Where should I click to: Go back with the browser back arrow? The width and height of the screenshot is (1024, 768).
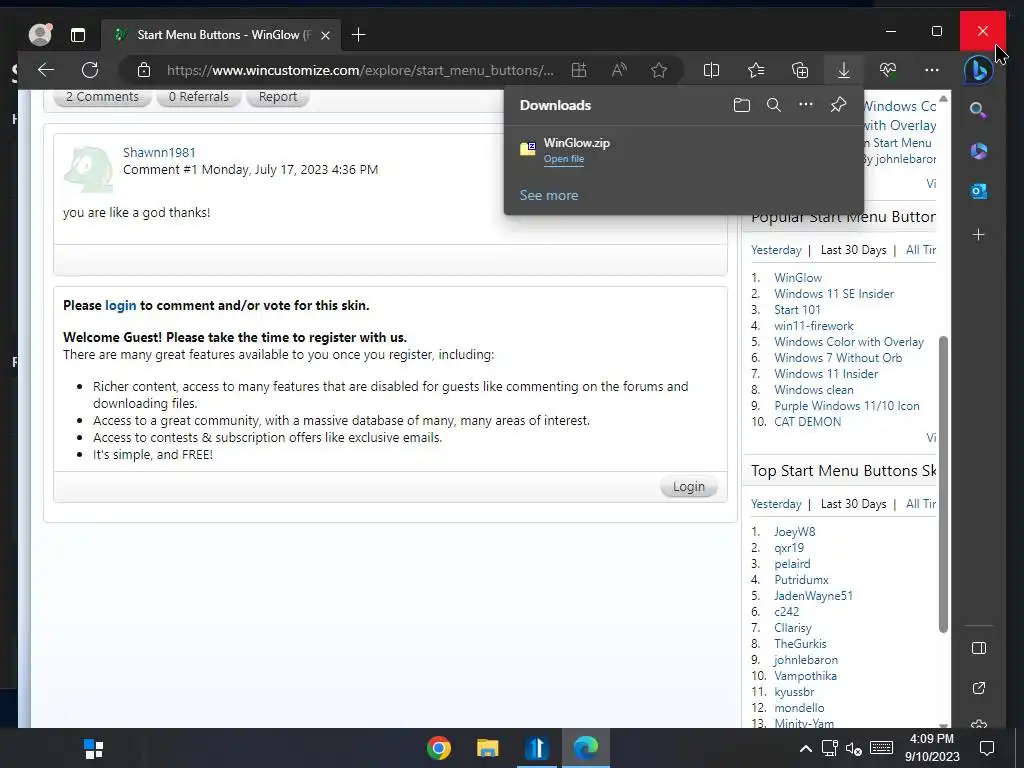[46, 70]
